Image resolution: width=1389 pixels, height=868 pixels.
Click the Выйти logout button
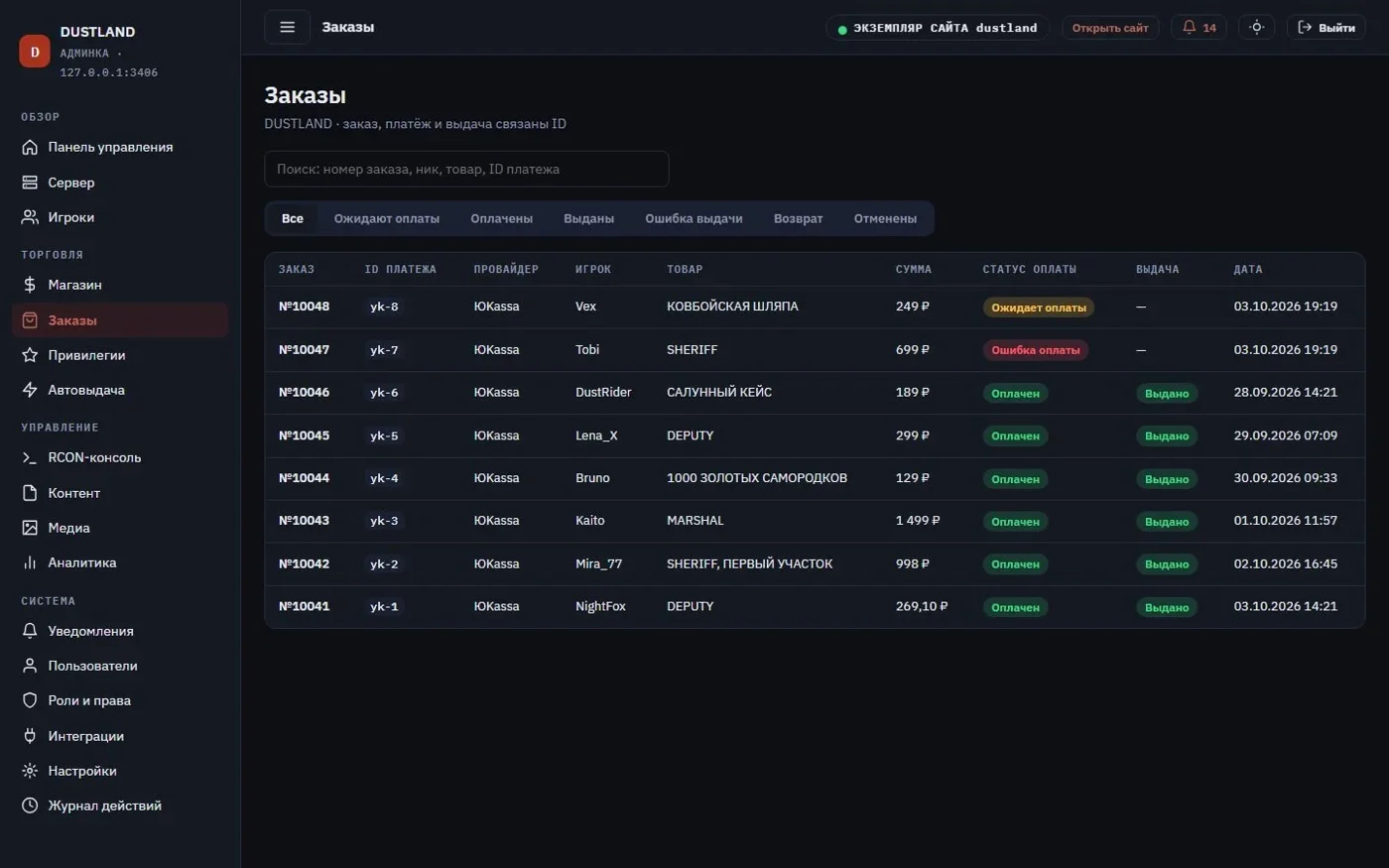(1326, 27)
